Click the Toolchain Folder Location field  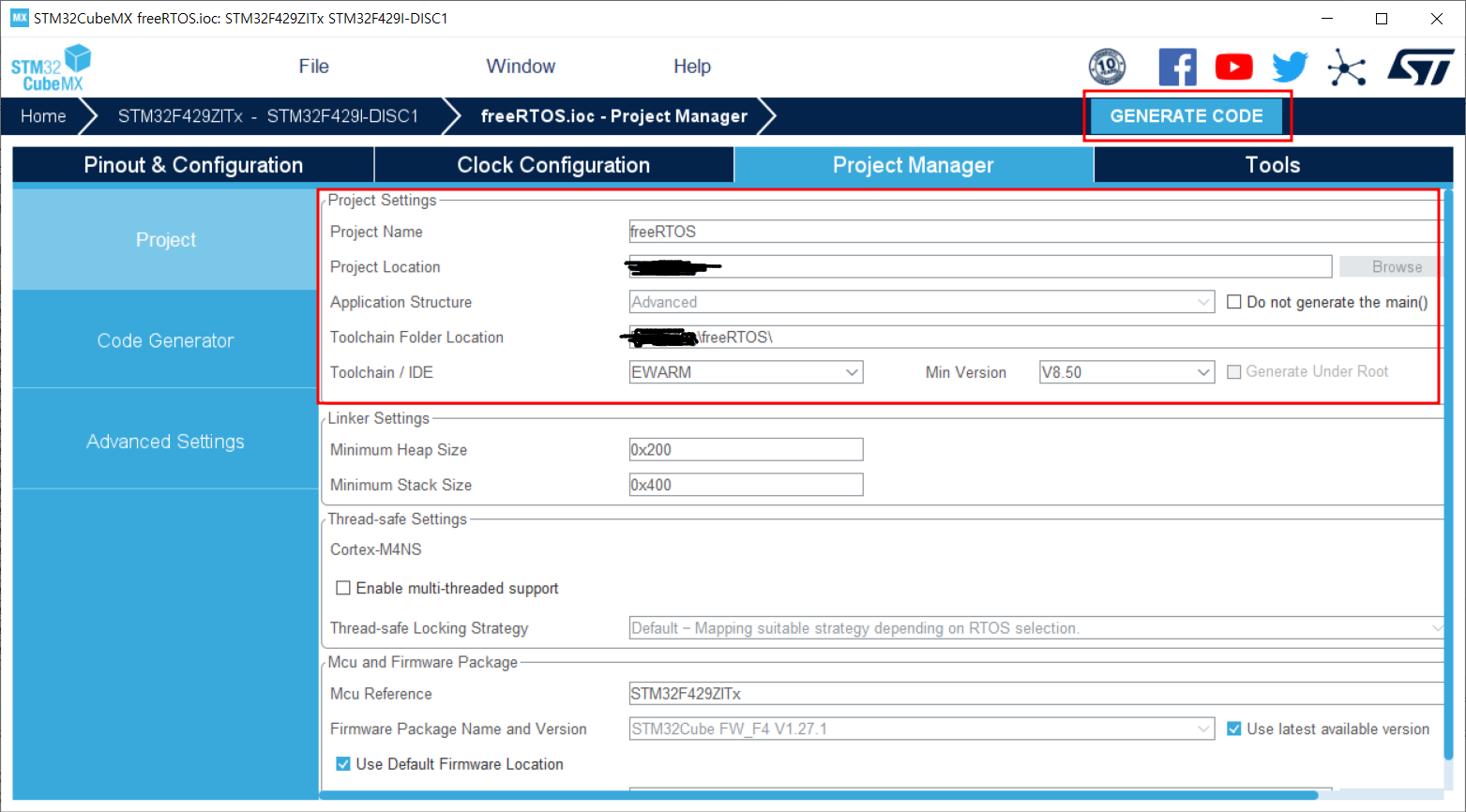(x=1035, y=338)
